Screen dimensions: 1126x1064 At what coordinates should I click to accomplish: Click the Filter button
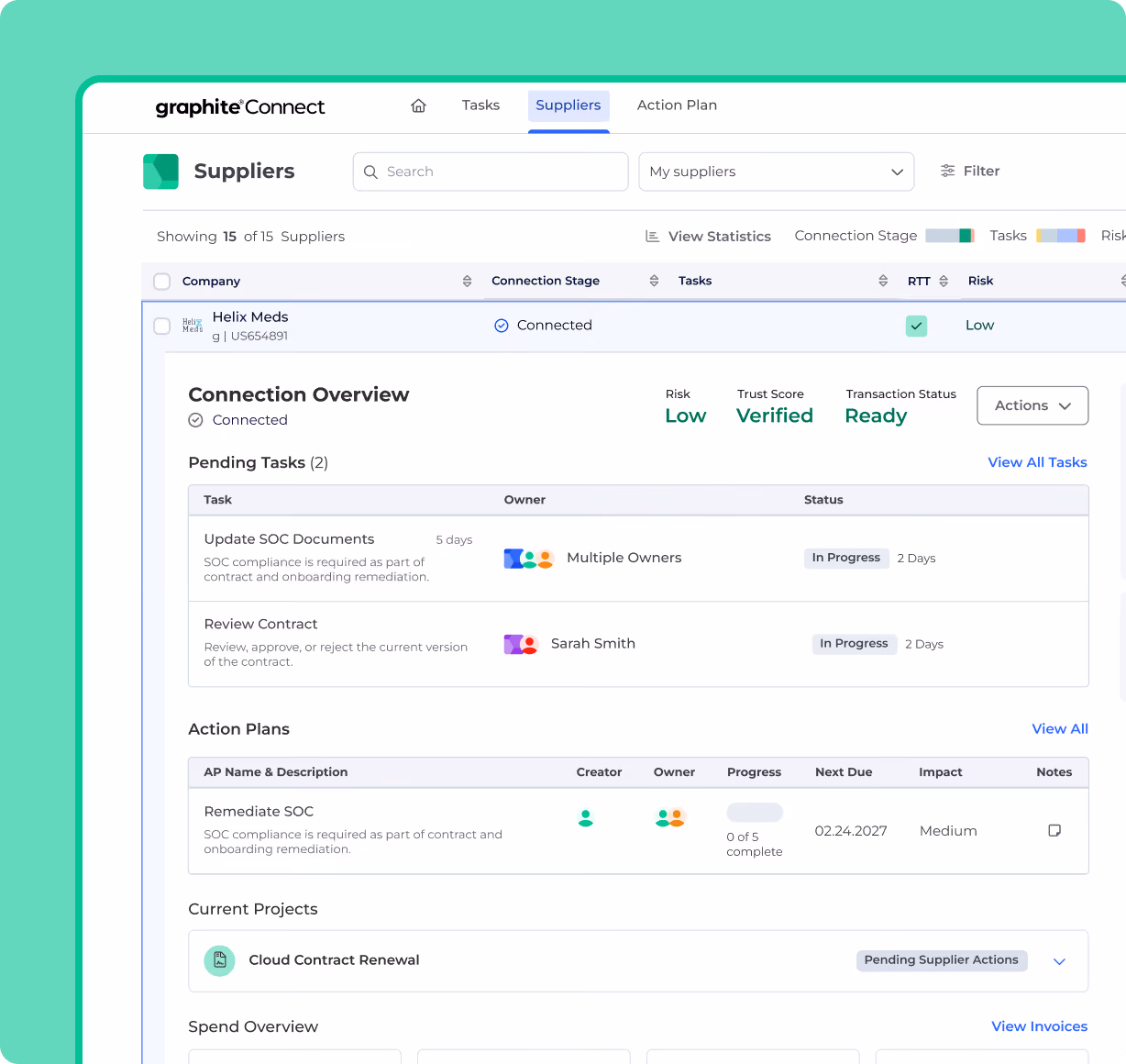tap(970, 171)
